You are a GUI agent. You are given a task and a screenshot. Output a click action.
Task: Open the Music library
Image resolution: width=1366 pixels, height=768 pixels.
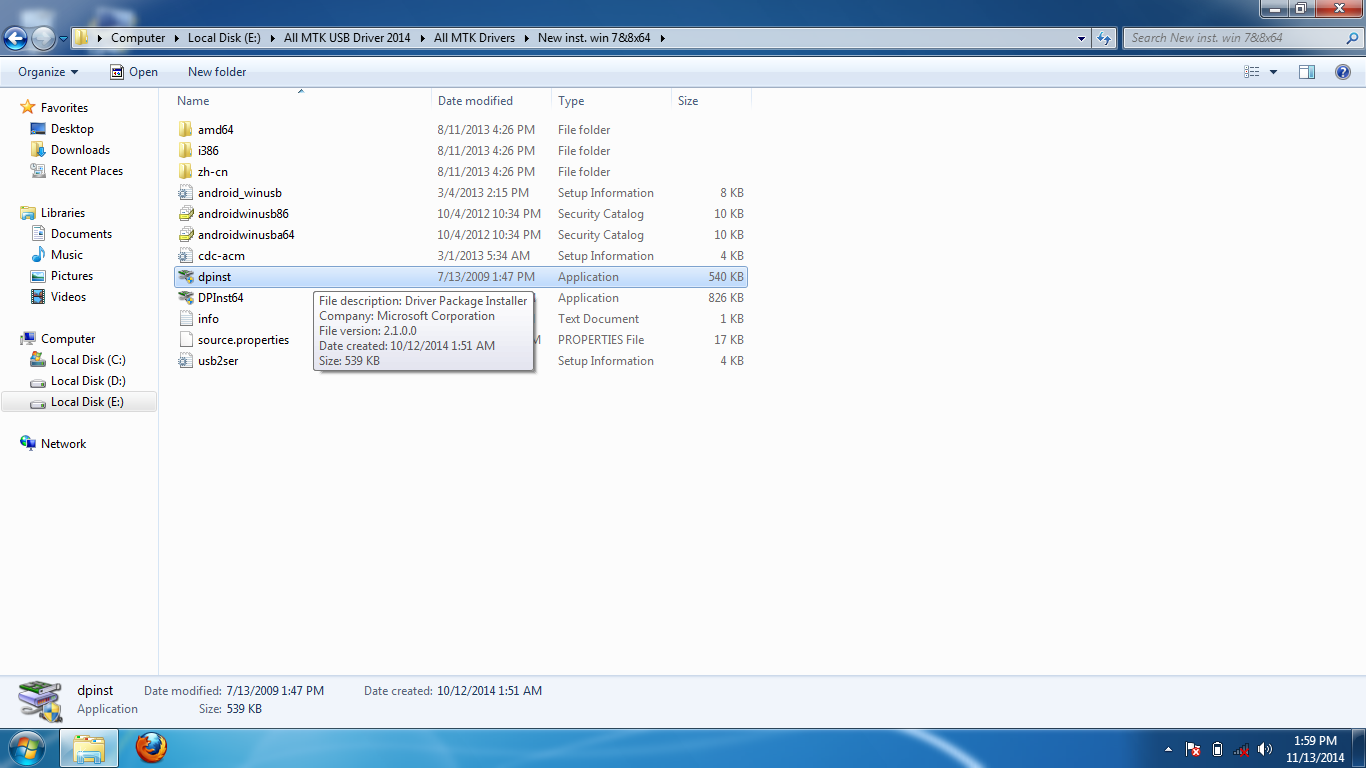(x=67, y=255)
